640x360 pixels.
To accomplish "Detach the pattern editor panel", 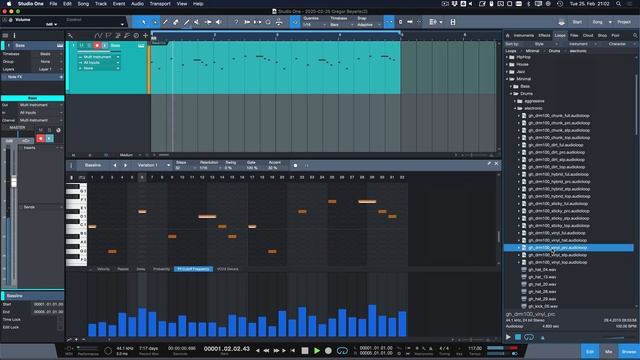I will click(489, 164).
